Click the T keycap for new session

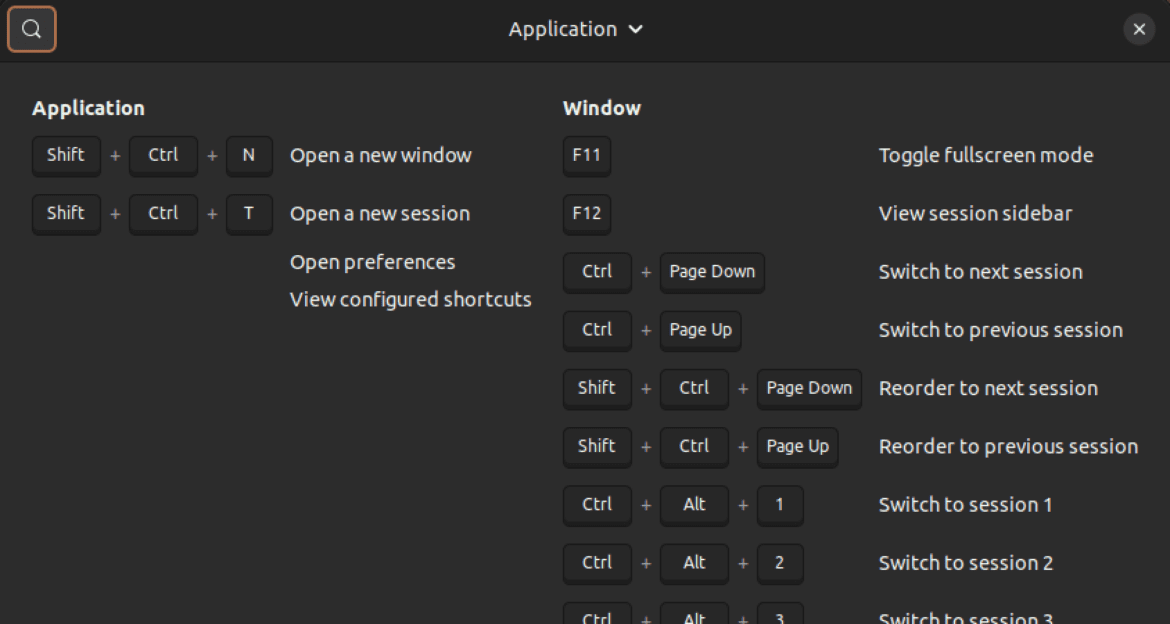pyautogui.click(x=249, y=214)
